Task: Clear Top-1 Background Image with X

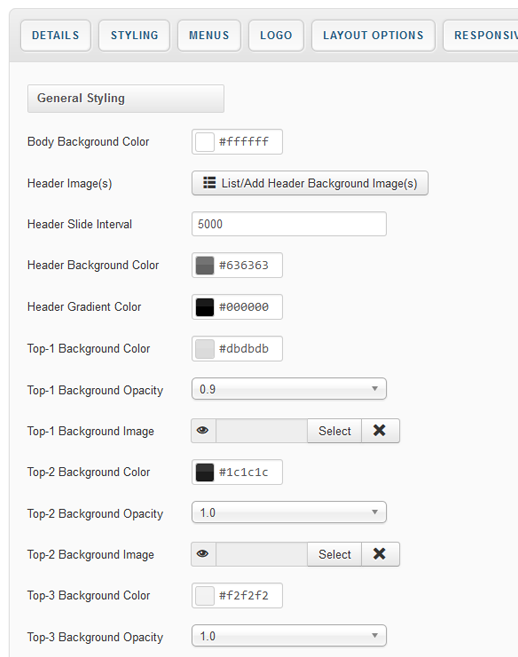Action: 380,430
